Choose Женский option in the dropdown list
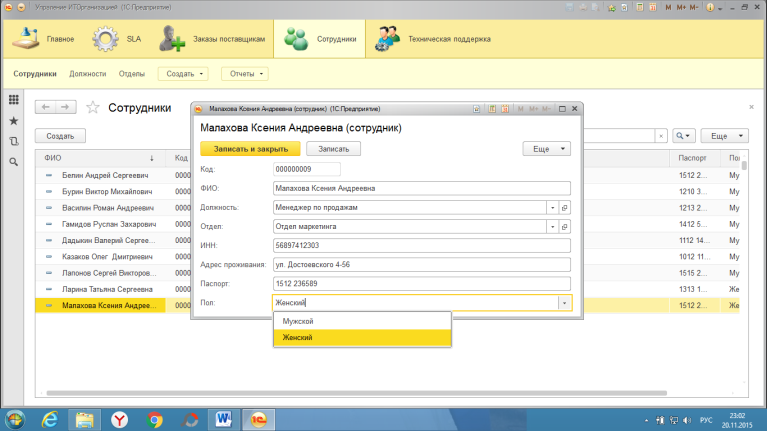The image size is (767, 431). point(298,338)
